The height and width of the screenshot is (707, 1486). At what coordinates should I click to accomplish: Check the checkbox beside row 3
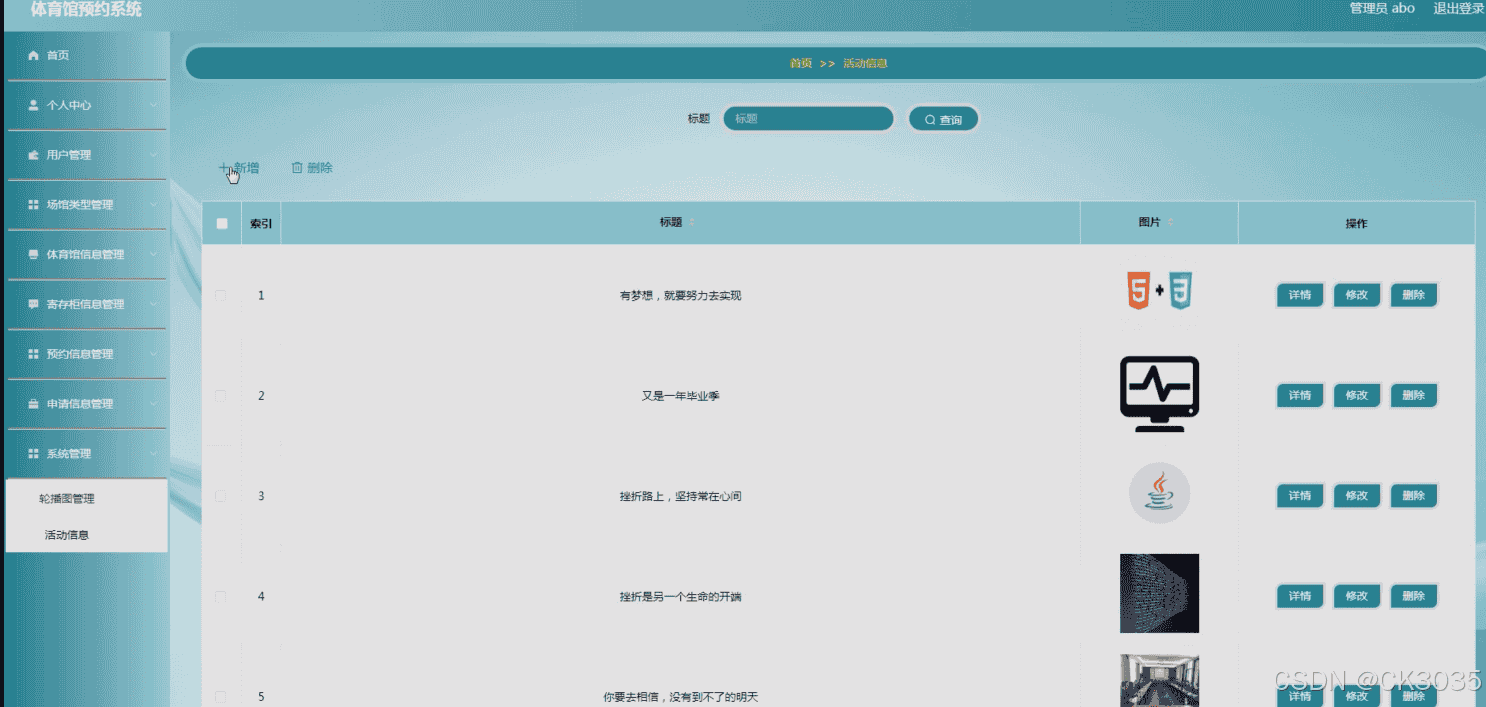point(221,496)
